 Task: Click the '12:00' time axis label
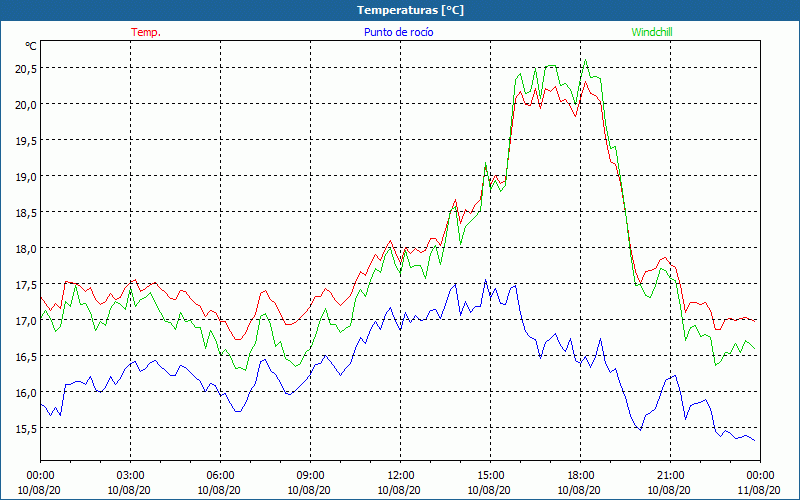click(401, 476)
